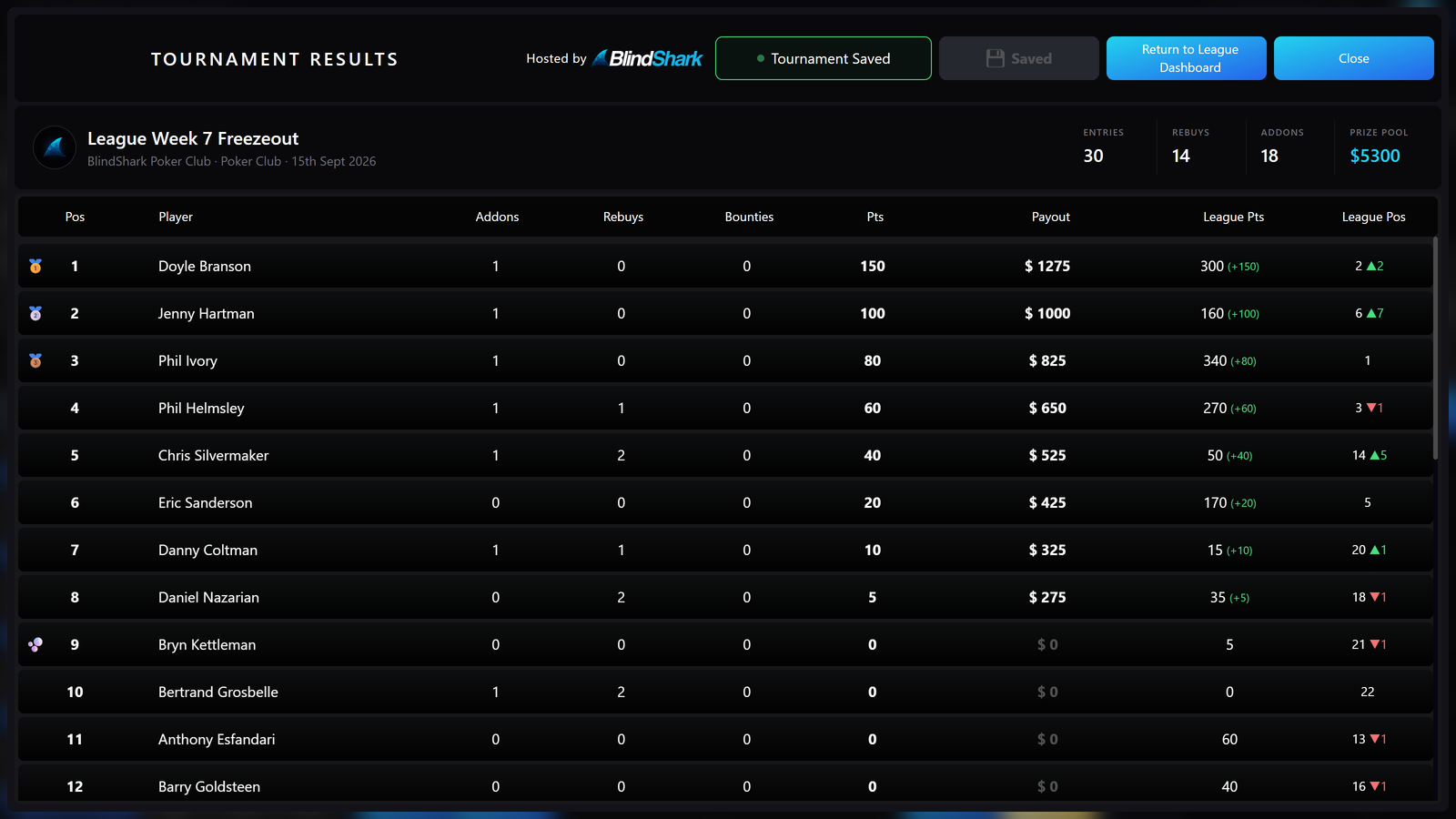Click the green up arrow in Danny Coltman's row
The height and width of the screenshot is (819, 1456).
[x=1375, y=550]
